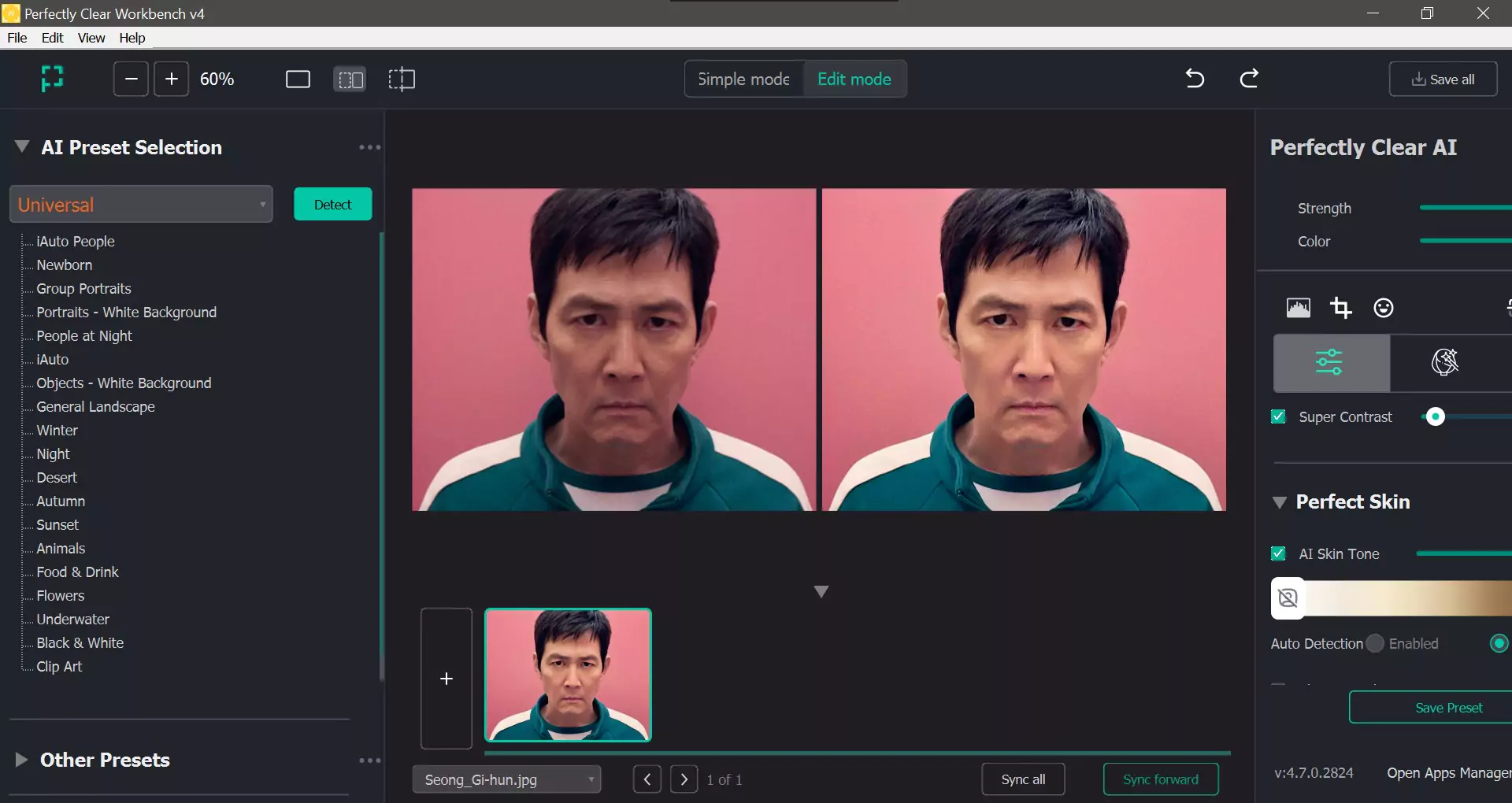This screenshot has width=1512, height=803.
Task: Go to next image
Action: (x=684, y=779)
